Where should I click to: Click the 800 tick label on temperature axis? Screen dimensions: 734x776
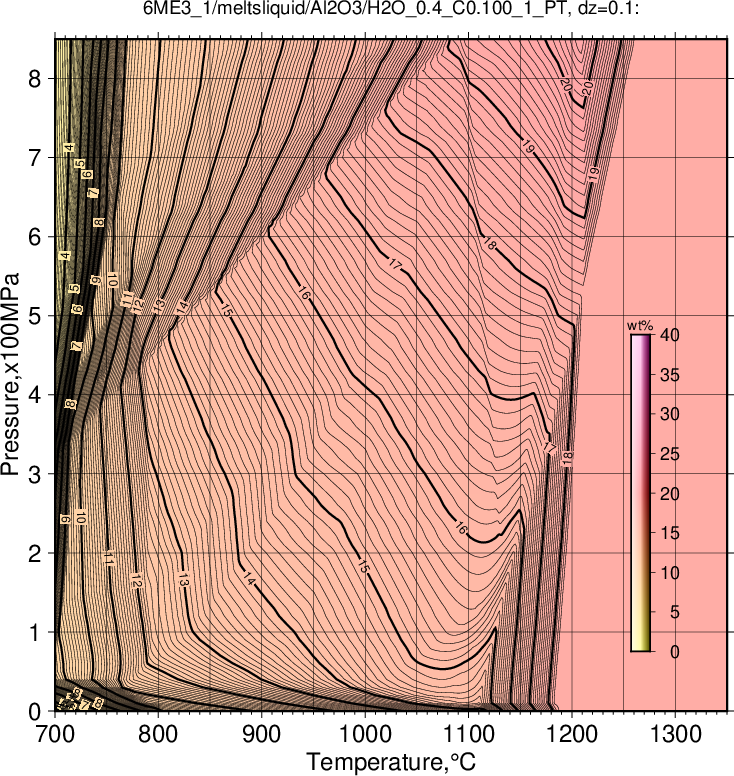(x=158, y=734)
